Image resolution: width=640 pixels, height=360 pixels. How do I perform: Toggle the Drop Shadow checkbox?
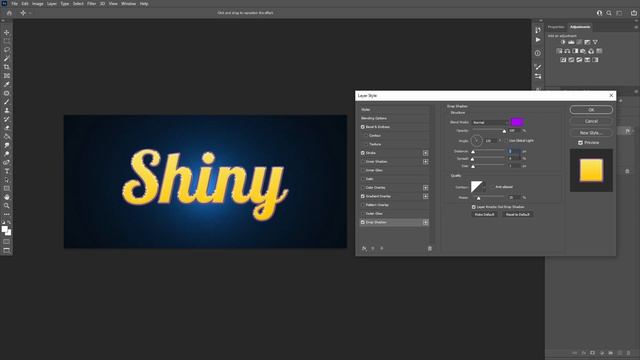(x=362, y=222)
